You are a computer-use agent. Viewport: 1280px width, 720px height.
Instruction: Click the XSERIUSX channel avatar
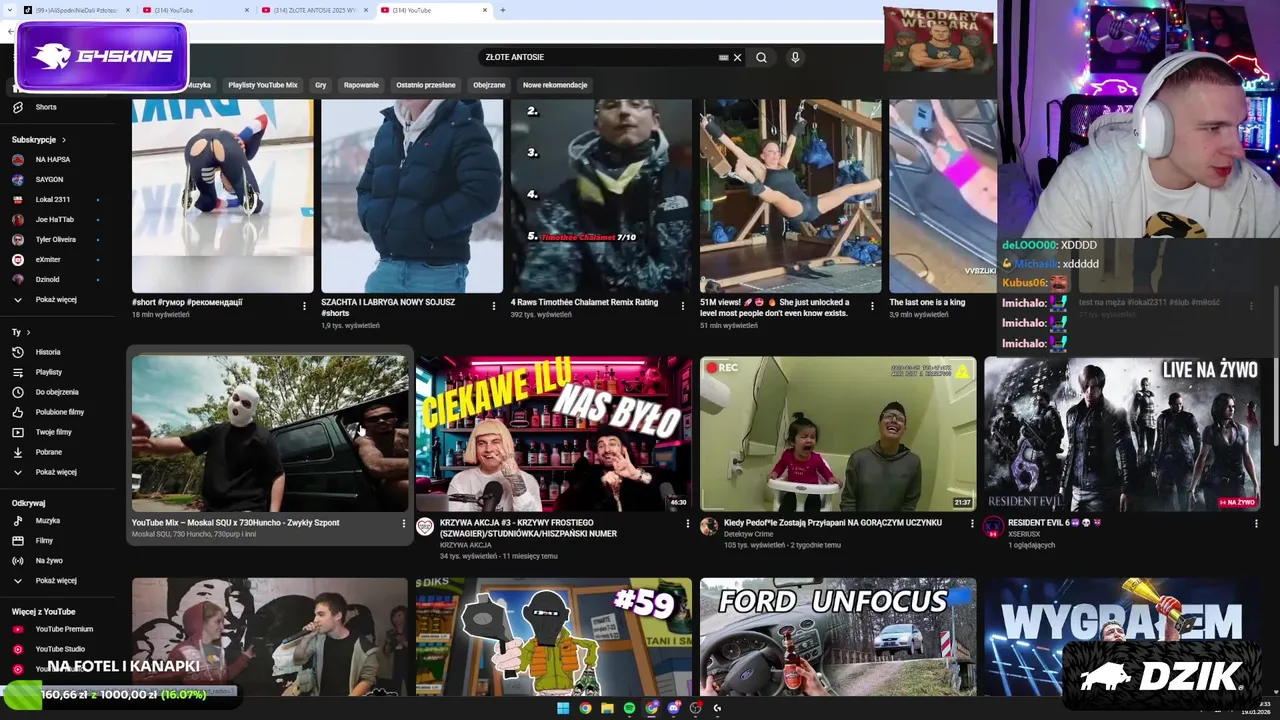click(x=993, y=526)
